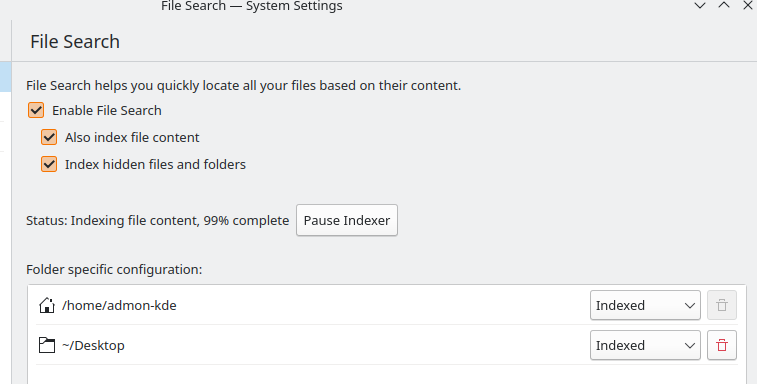Screen dimensions: 757x384
Task: Click the Pause Indexer button
Action: tap(347, 220)
